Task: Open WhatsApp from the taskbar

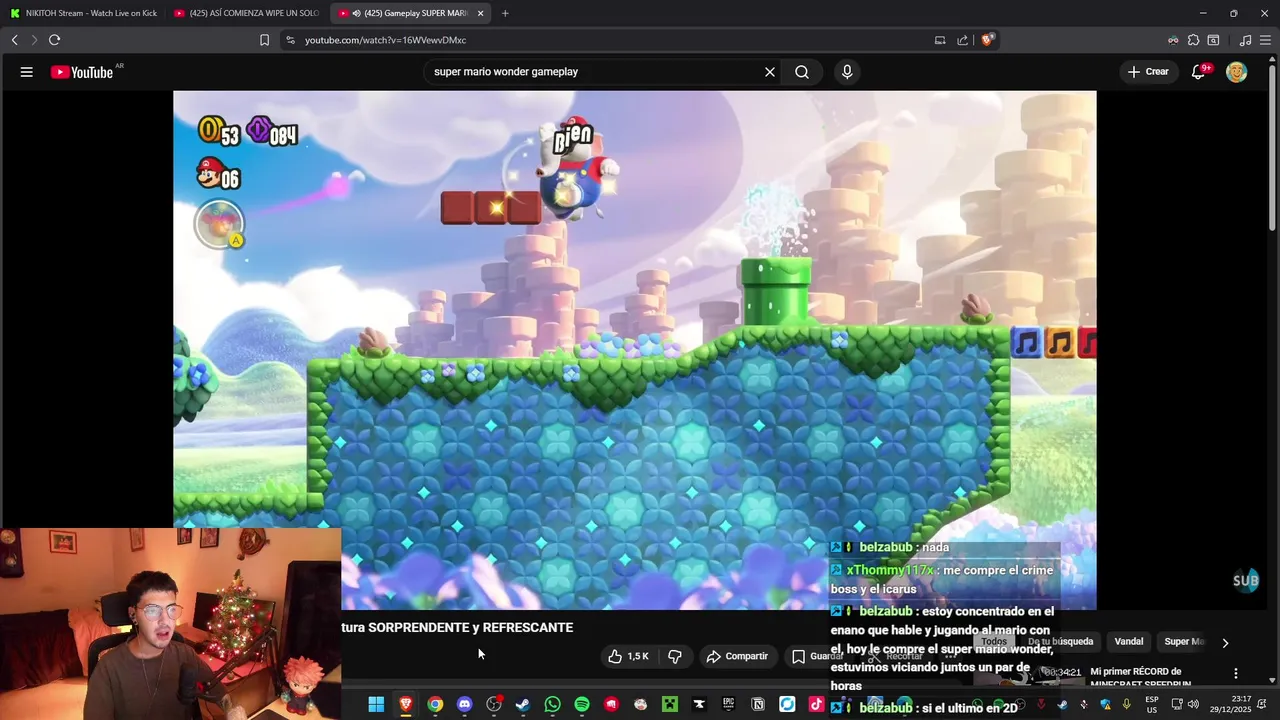Action: (x=552, y=705)
